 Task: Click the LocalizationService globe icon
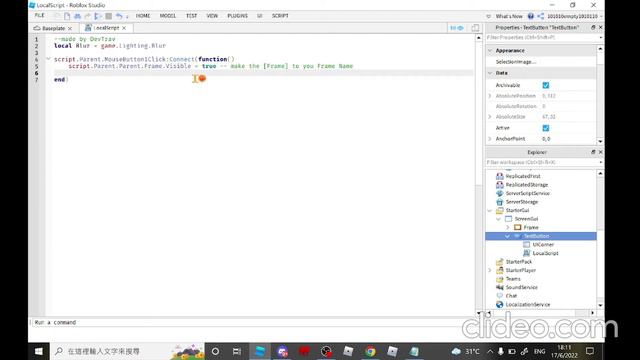click(x=500, y=304)
